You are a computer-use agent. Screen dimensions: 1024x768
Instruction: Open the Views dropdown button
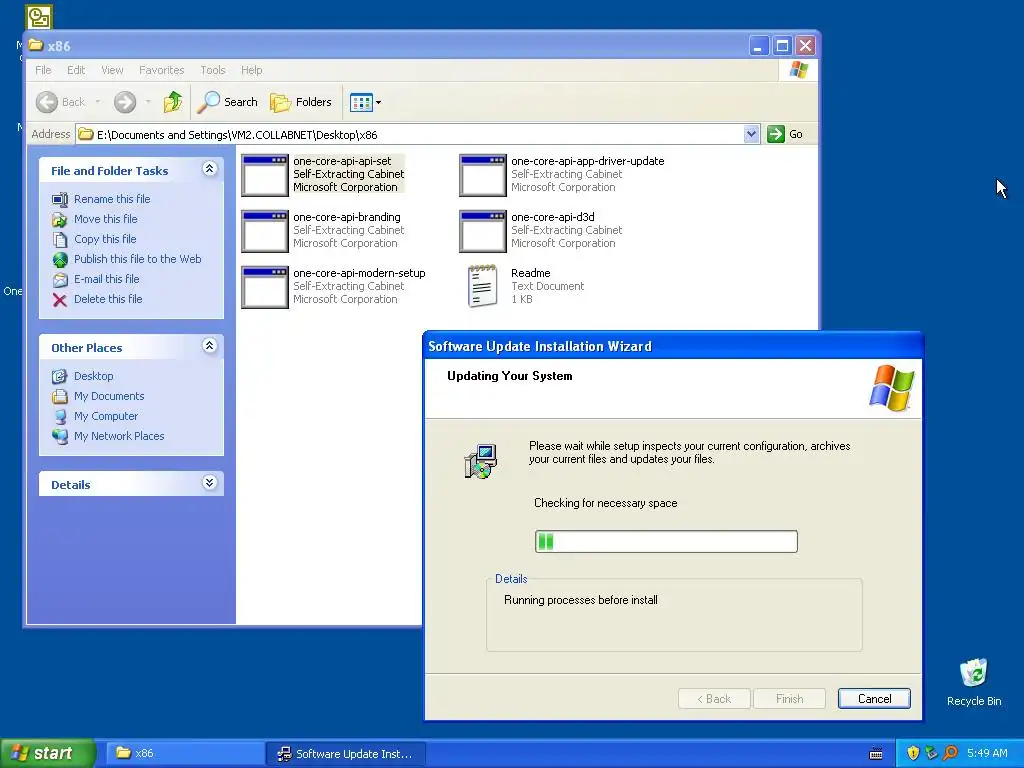click(x=365, y=102)
